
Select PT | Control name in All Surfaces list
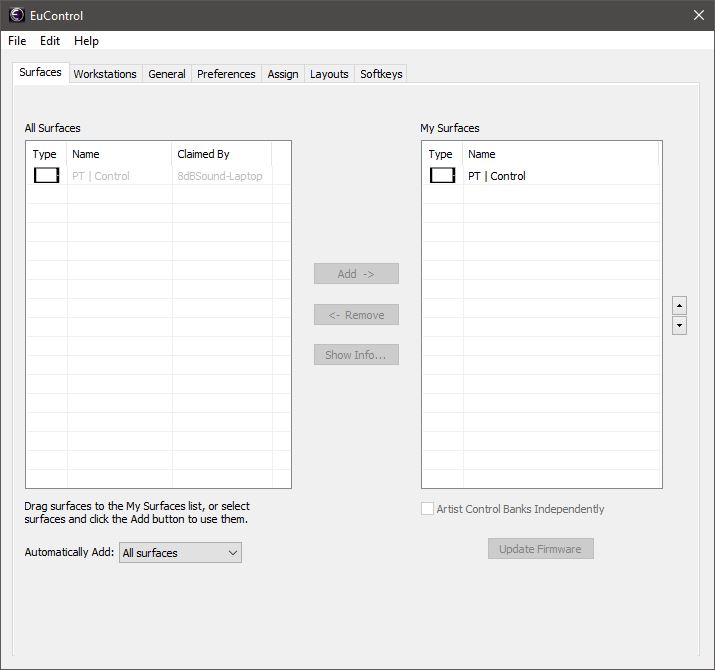pos(101,176)
